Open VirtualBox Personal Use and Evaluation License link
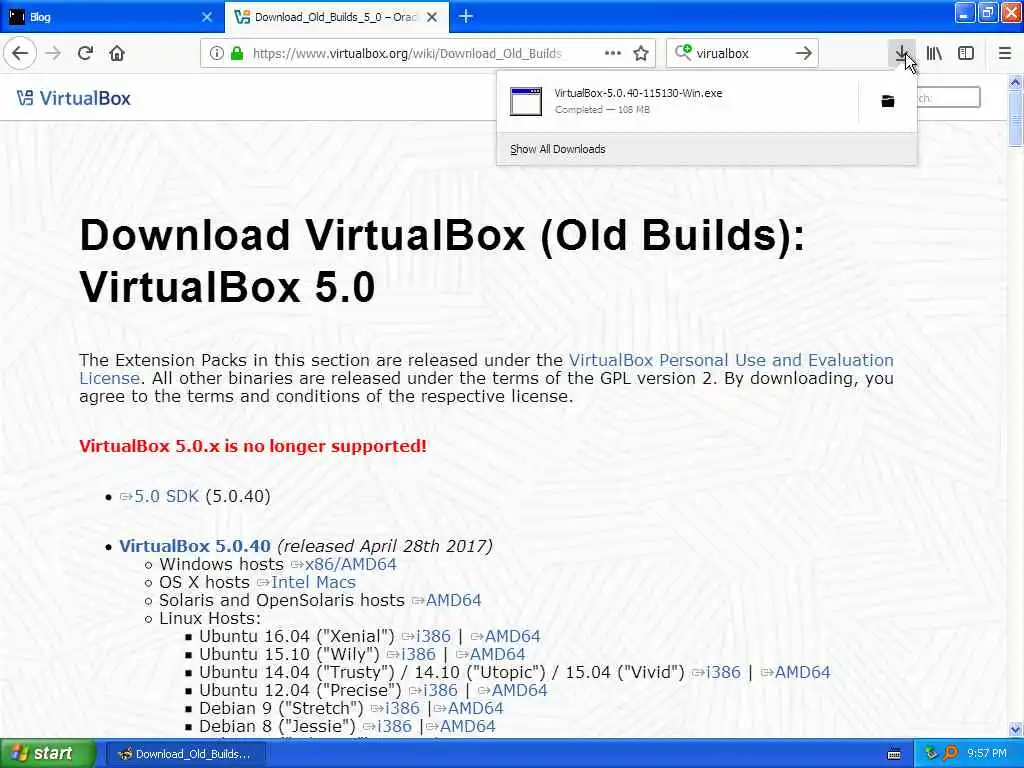Screen dimensions: 1024x768 [731, 360]
